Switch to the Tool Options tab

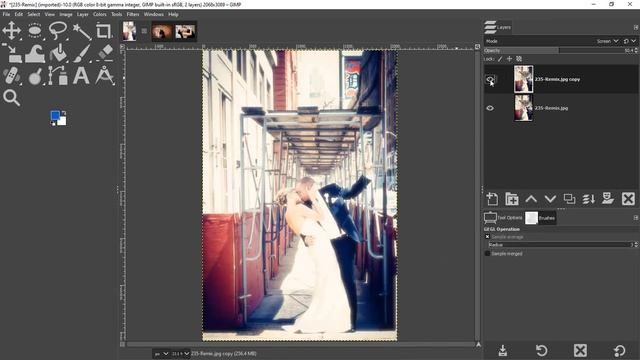pos(503,218)
